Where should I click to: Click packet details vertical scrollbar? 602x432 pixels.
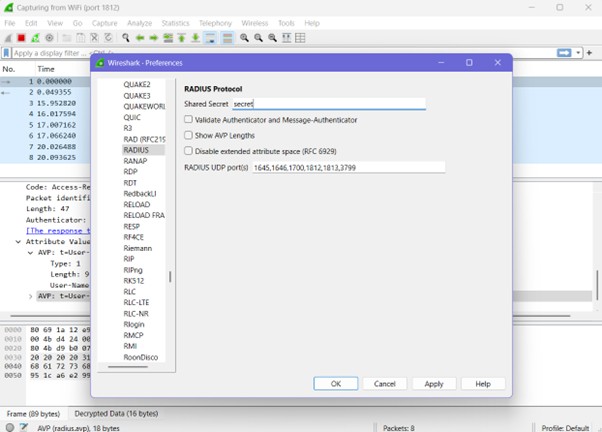click(x=597, y=285)
